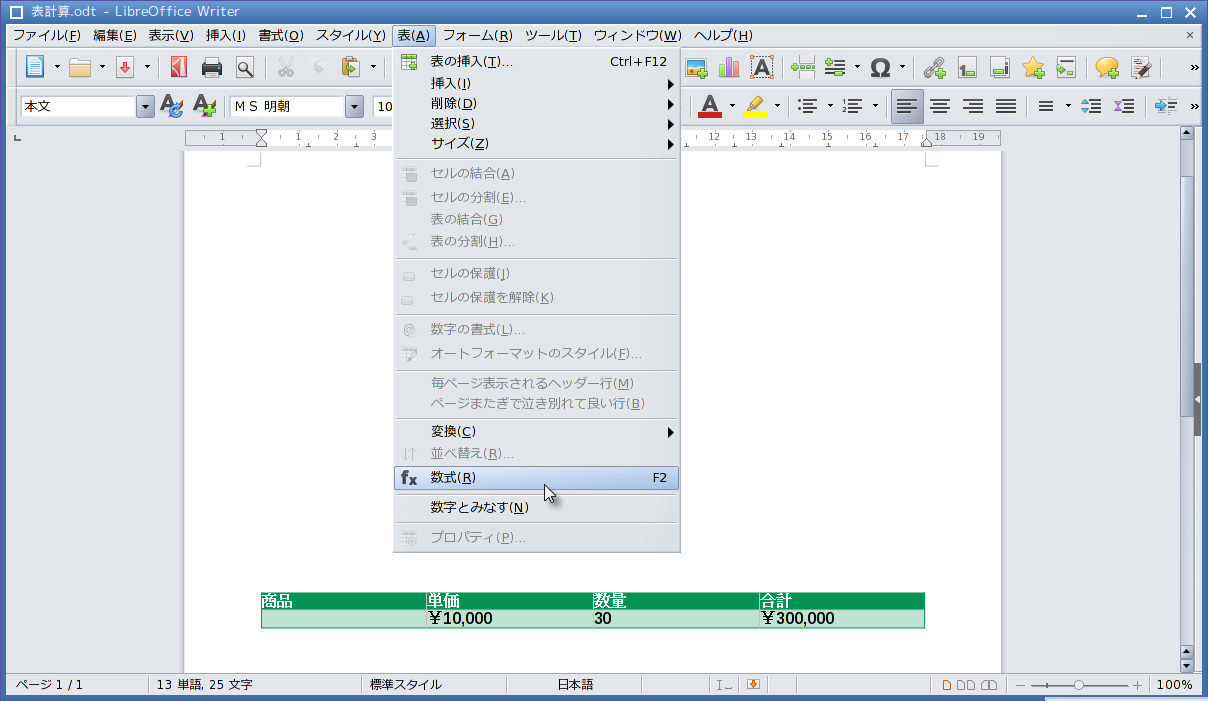Open the ツール(T) menu
Screen dimensions: 1208x701
(553, 35)
